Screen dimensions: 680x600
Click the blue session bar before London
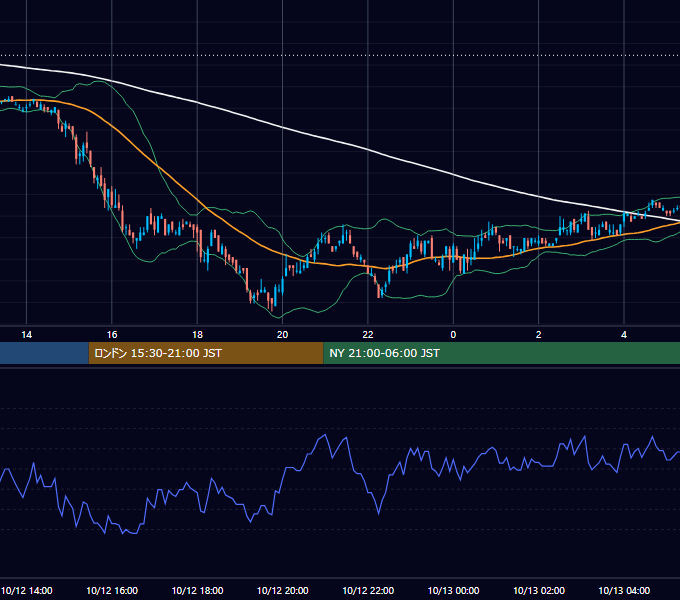(44, 353)
